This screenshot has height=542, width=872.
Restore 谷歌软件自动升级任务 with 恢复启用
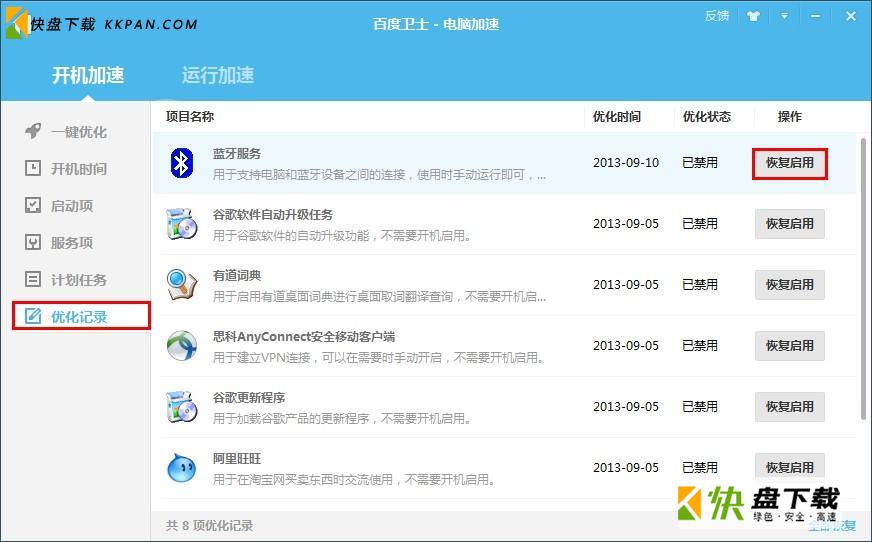tap(790, 223)
